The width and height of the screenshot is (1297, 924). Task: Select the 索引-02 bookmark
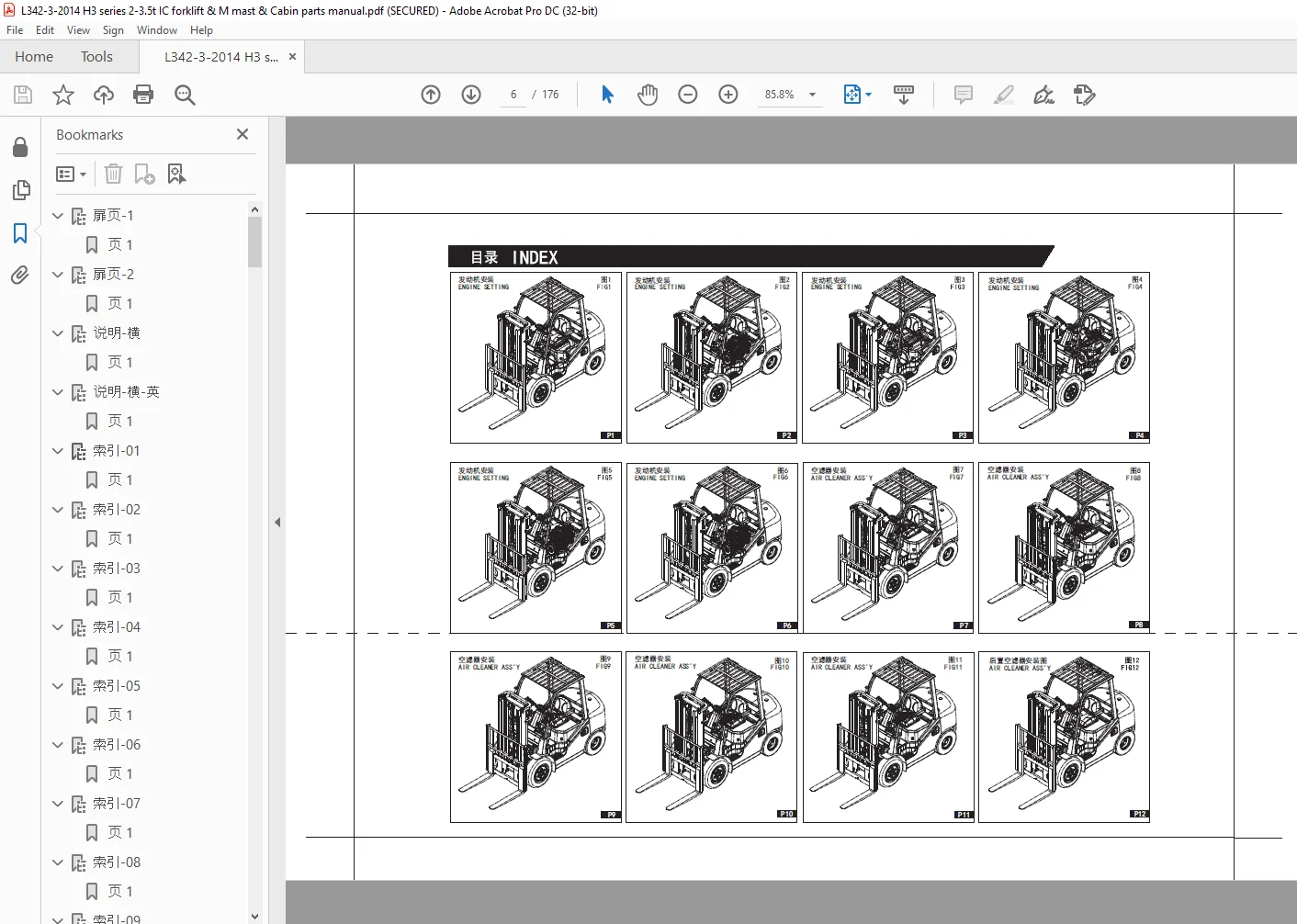pyautogui.click(x=117, y=510)
